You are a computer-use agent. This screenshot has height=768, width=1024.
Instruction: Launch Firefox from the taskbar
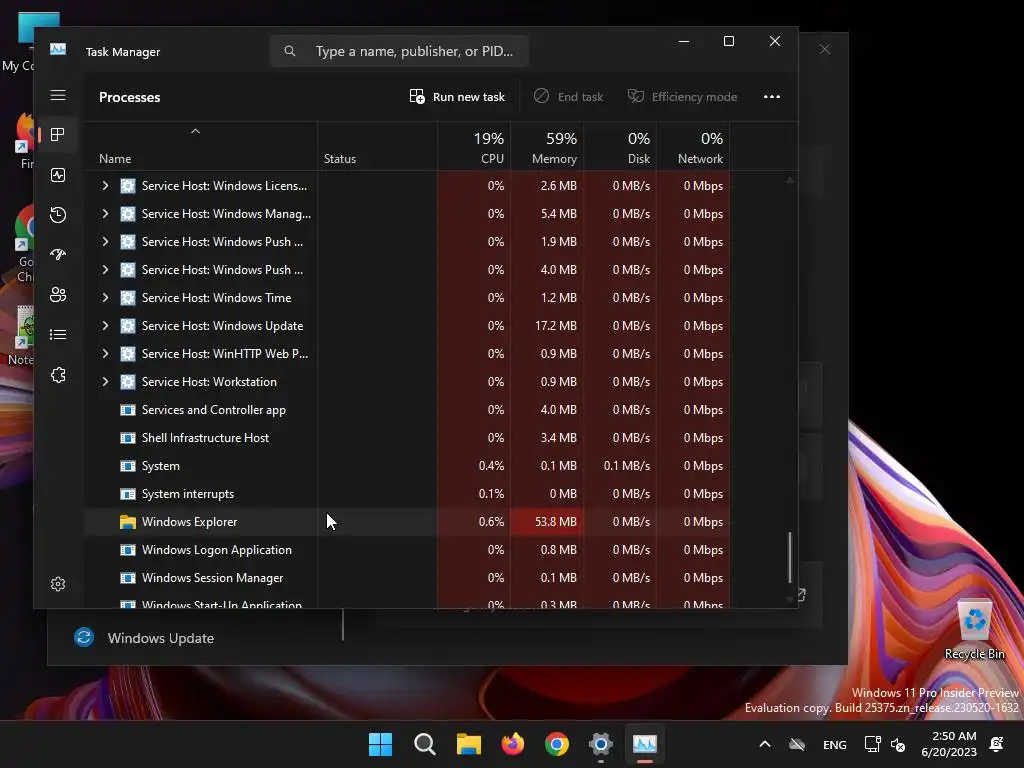(x=513, y=744)
